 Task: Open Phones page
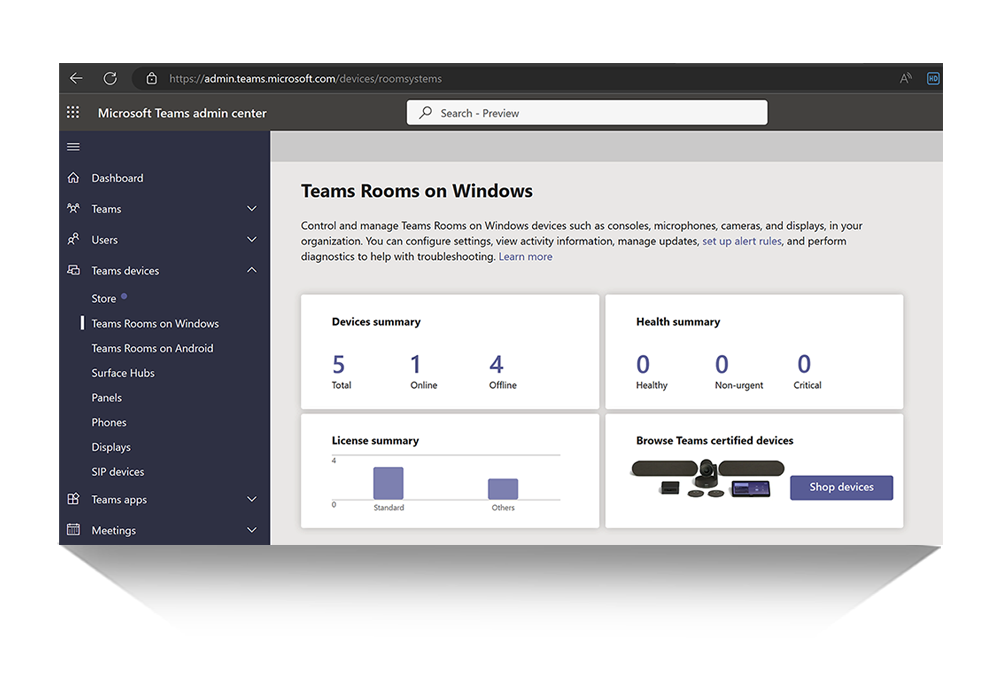point(109,422)
